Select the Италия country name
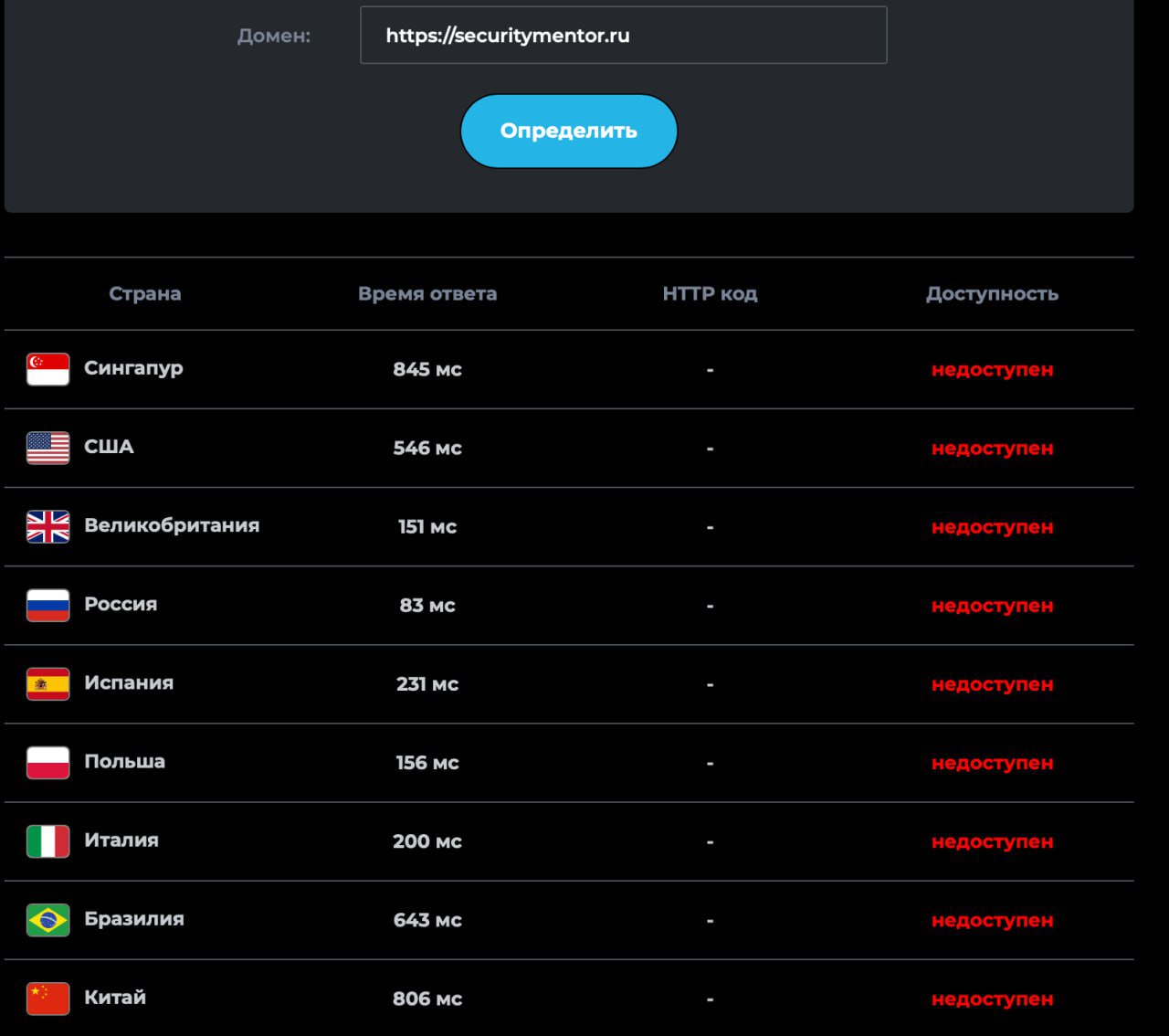The image size is (1169, 1036). (121, 840)
